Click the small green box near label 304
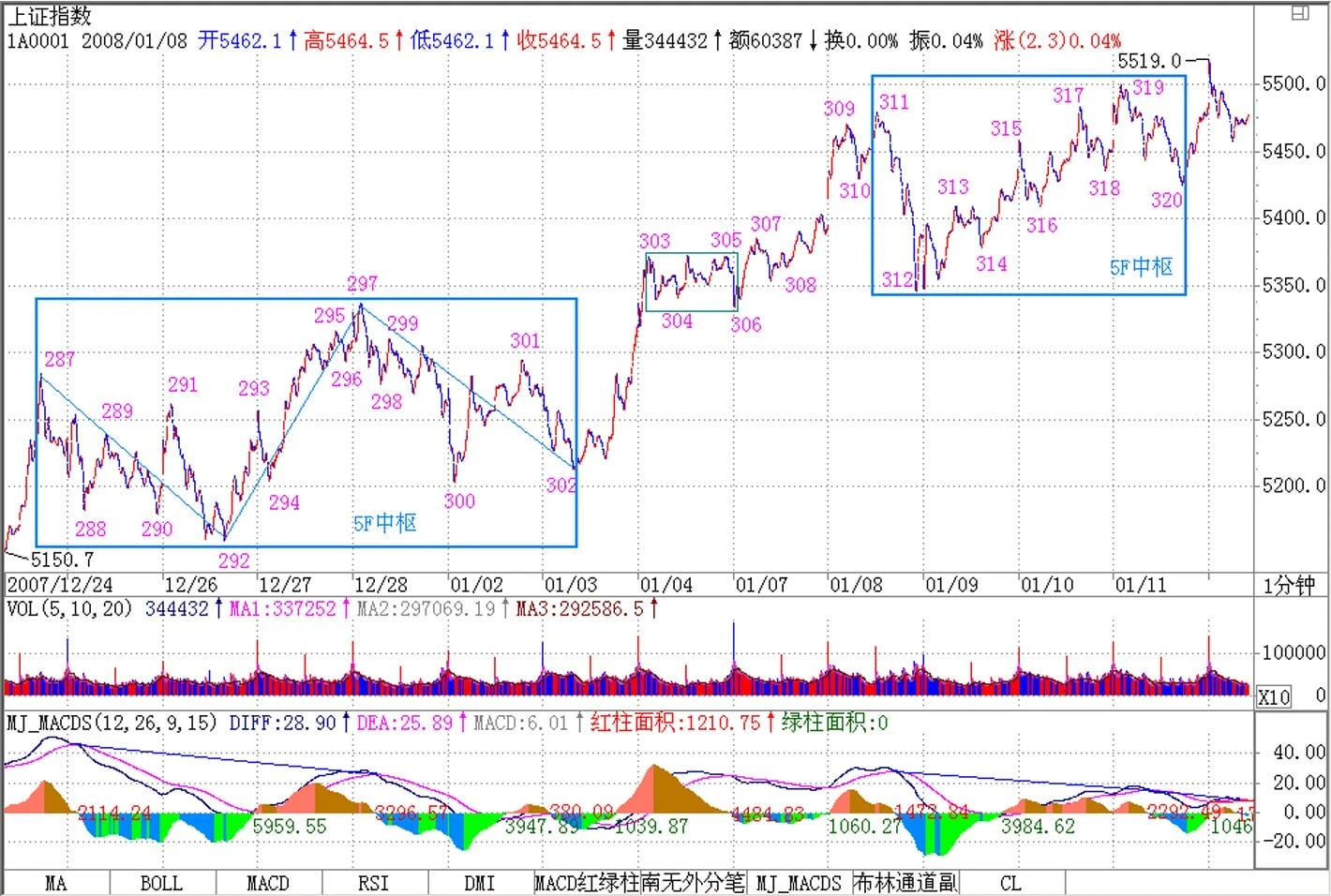The height and width of the screenshot is (896, 1331). pyautogui.click(x=692, y=281)
